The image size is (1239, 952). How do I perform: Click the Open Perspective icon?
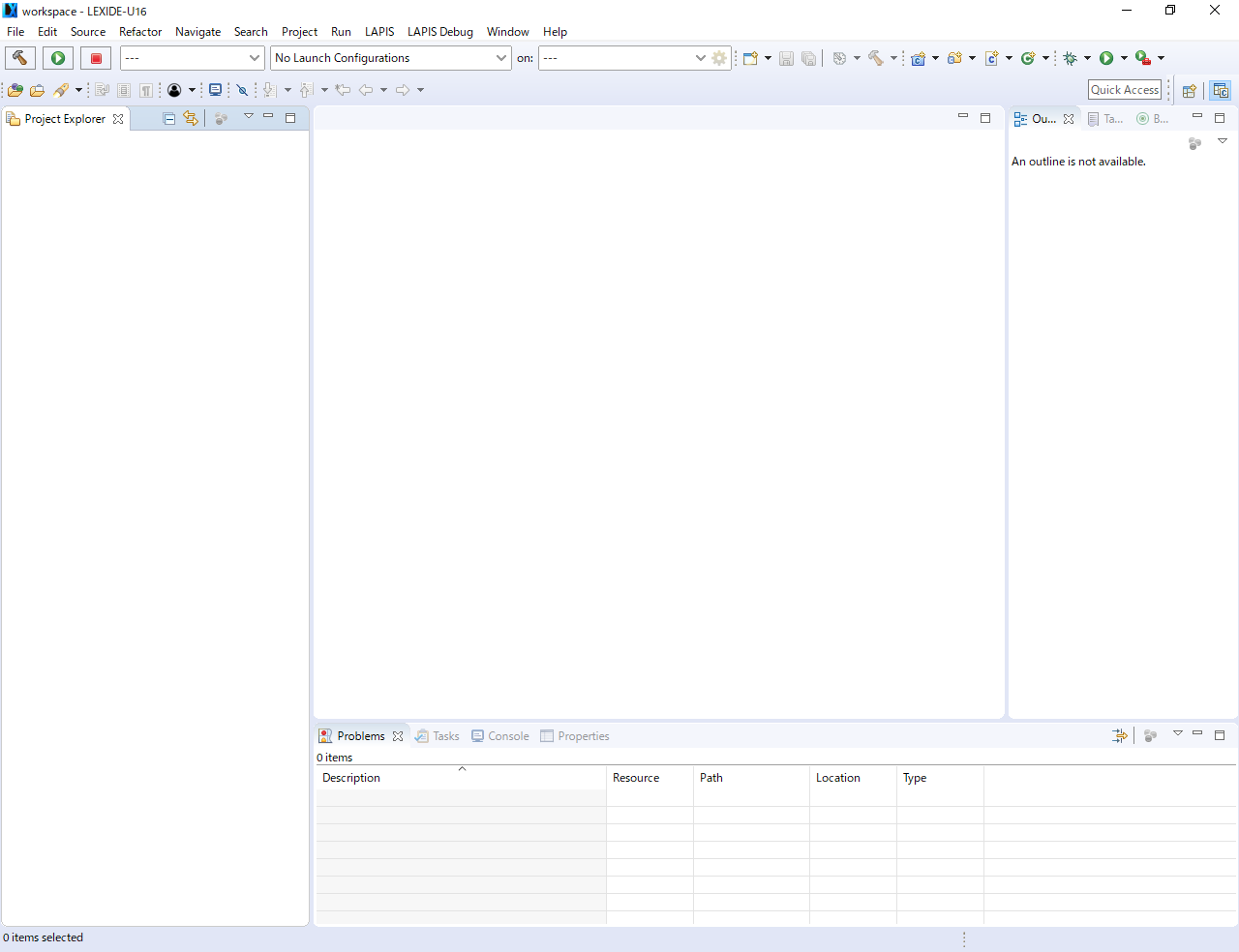tap(1190, 90)
